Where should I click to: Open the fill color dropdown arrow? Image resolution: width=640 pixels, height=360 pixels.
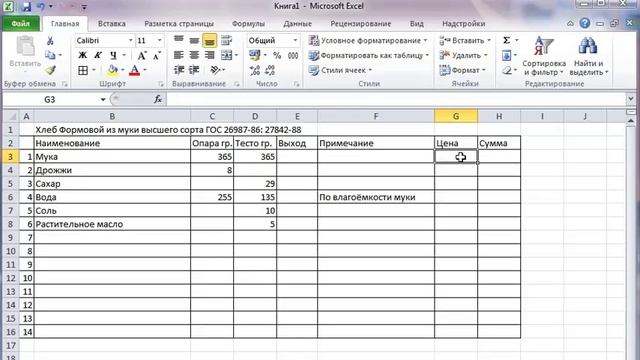pyautogui.click(x=122, y=70)
